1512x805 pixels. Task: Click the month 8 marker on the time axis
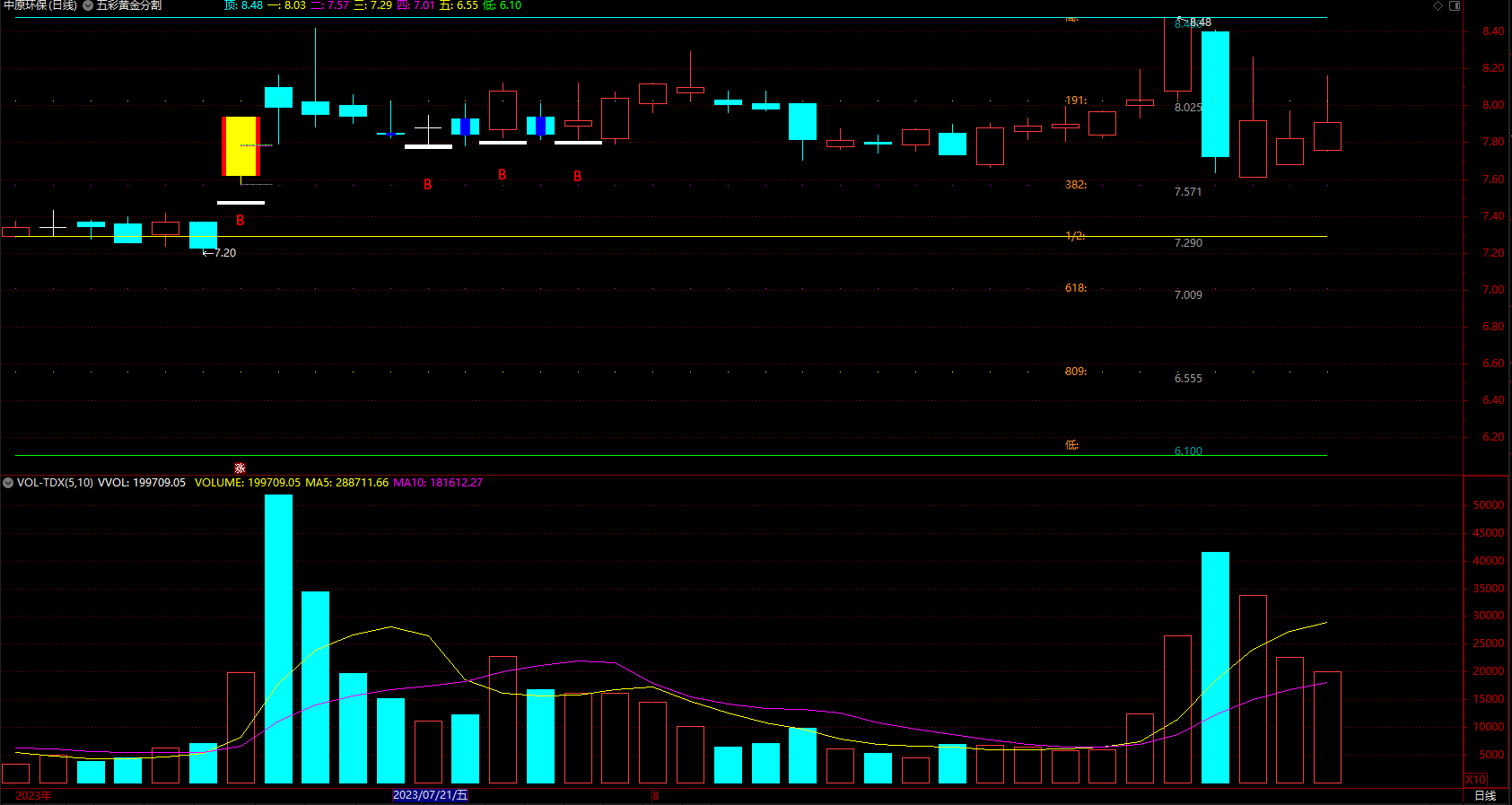pyautogui.click(x=655, y=796)
